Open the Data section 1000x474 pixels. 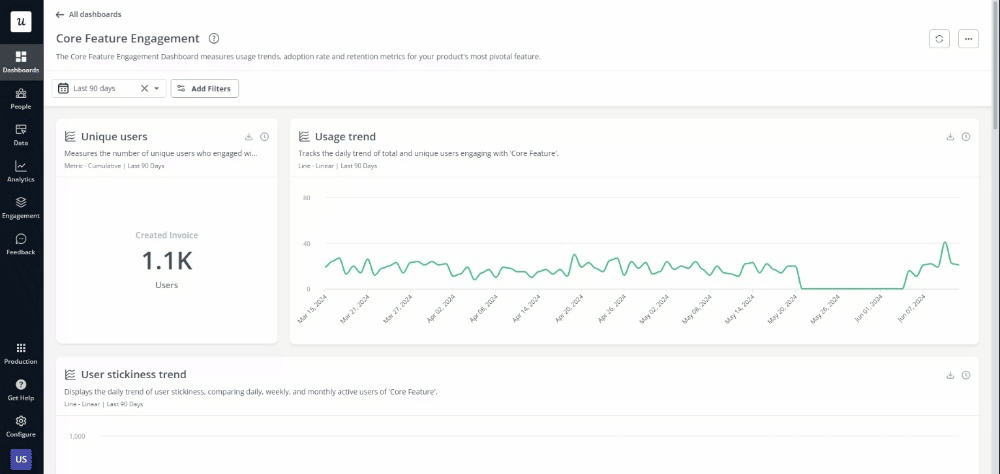point(21,134)
